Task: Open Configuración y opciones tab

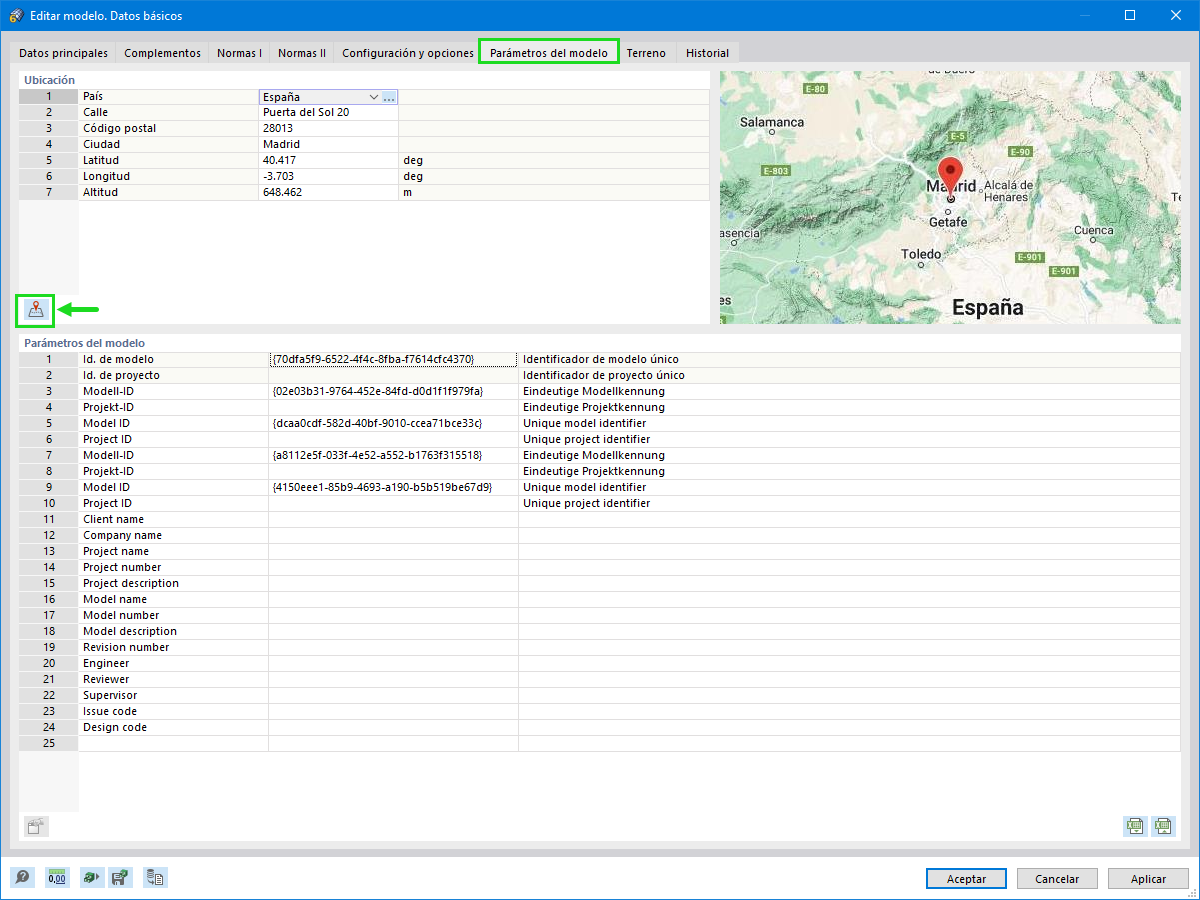Action: click(x=408, y=53)
